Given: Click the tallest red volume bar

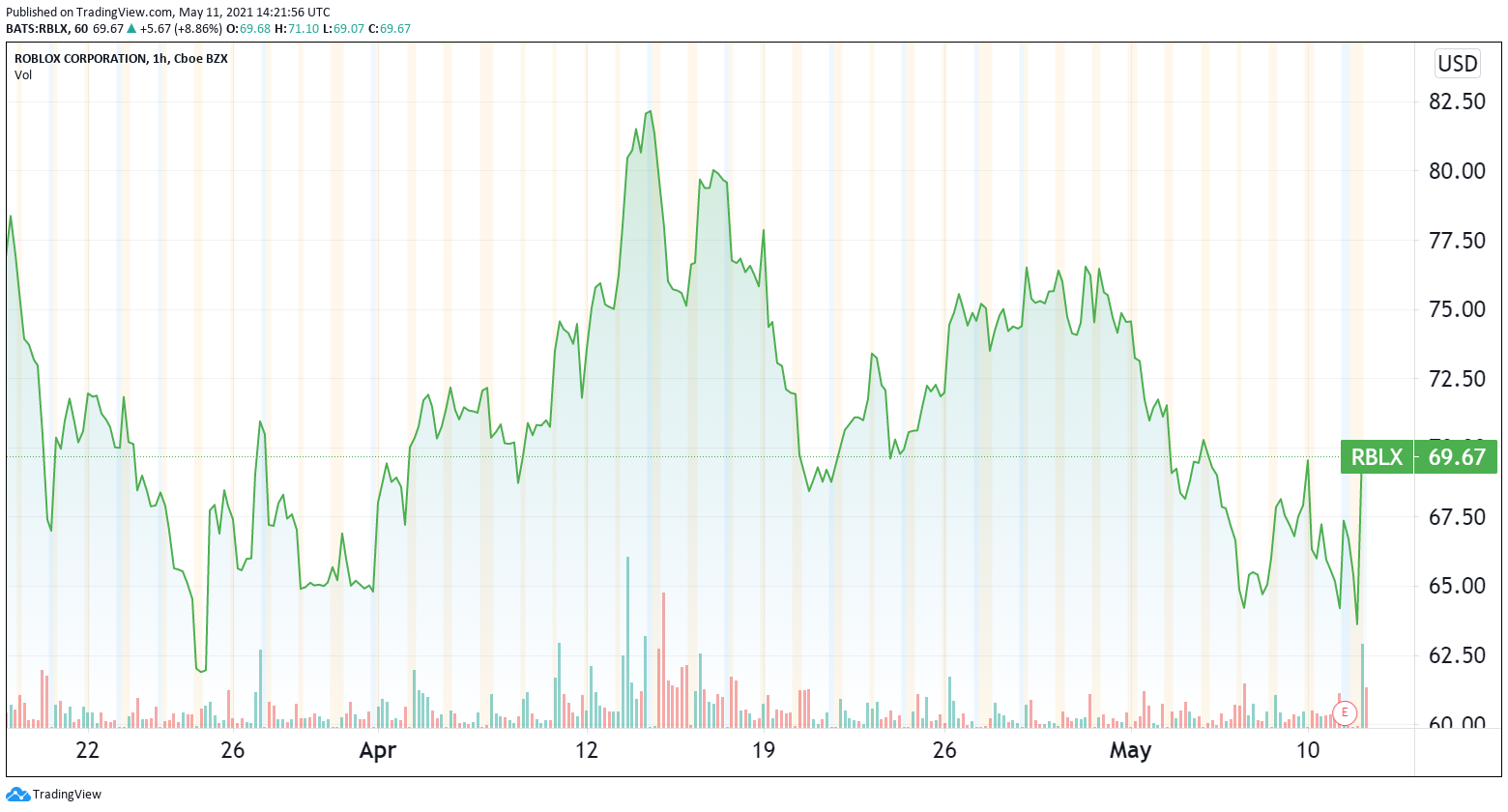Looking at the screenshot, I should tap(663, 660).
